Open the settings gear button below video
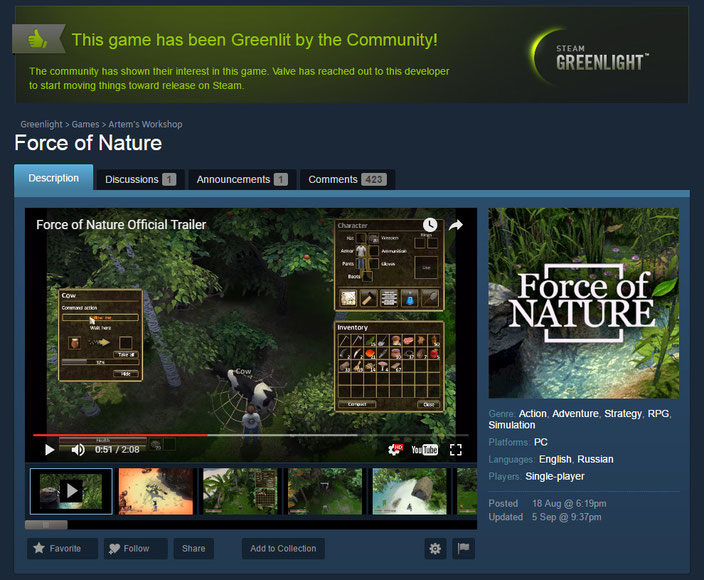Viewport: 704px width, 580px height. 435,549
